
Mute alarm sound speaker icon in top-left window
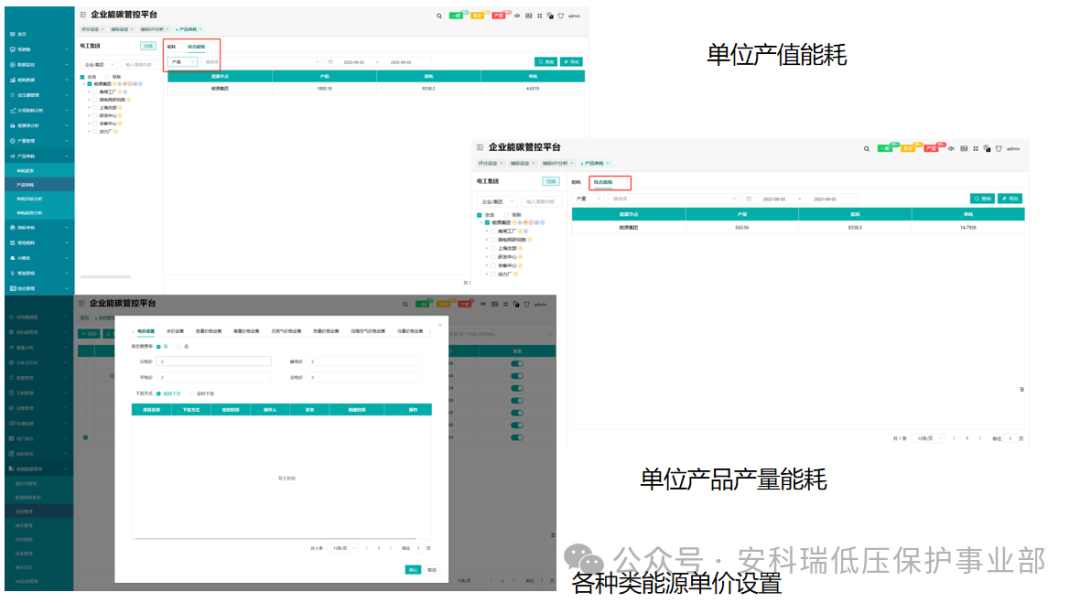pyautogui.click(x=517, y=15)
